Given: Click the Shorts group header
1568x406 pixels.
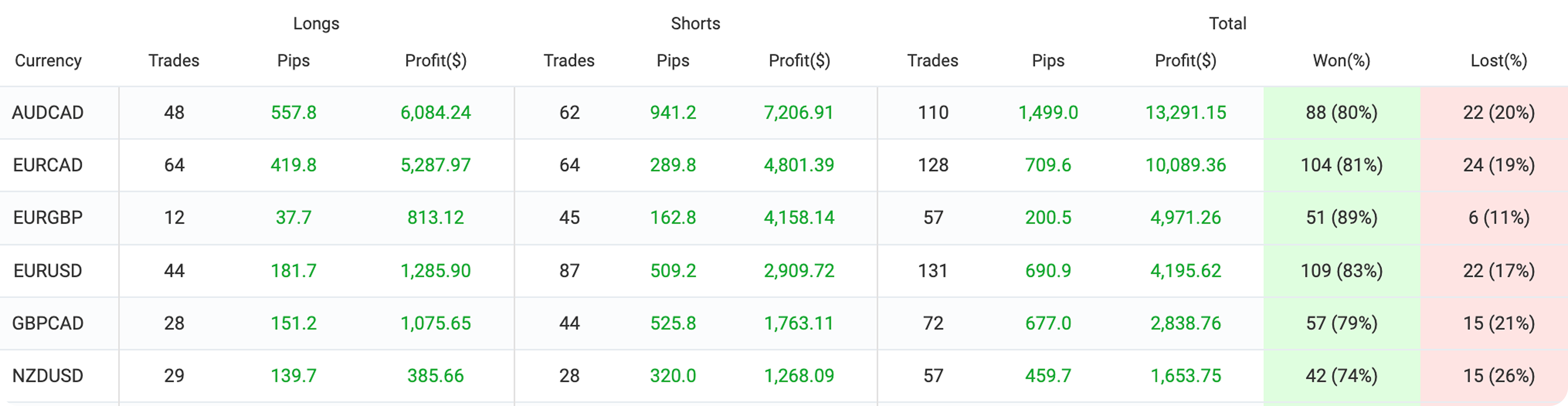Looking at the screenshot, I should click(x=695, y=23).
